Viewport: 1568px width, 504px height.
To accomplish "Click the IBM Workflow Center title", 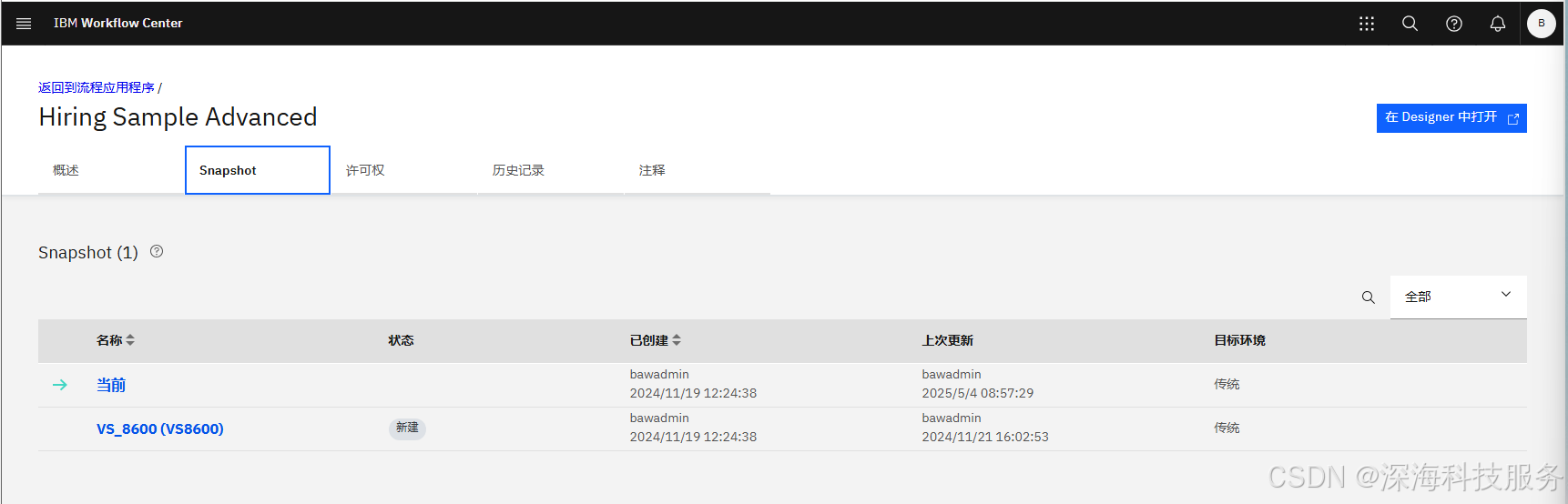I will pos(117,24).
